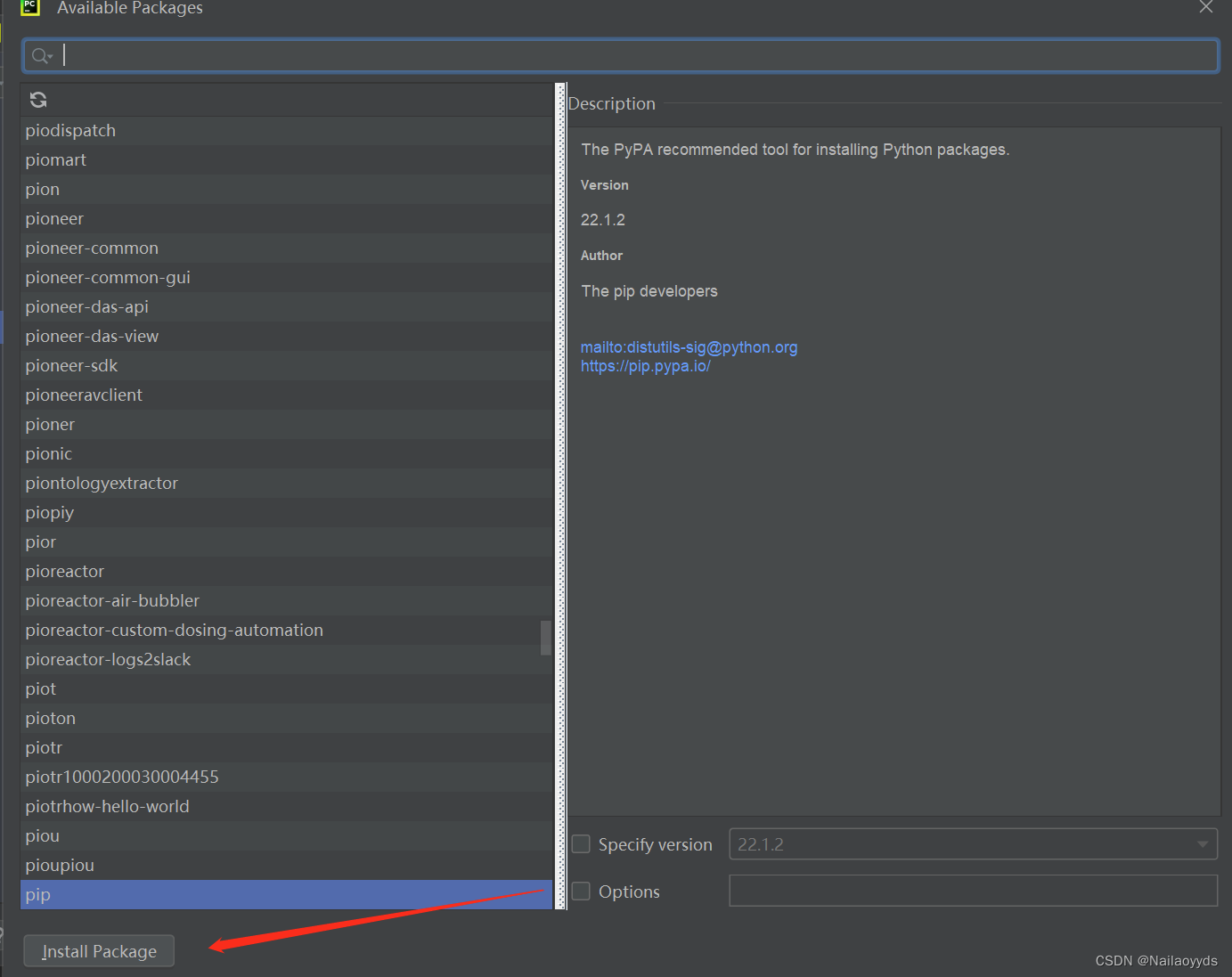1232x977 pixels.
Task: Open the mailto distutils-sig link
Action: pyautogui.click(x=689, y=347)
